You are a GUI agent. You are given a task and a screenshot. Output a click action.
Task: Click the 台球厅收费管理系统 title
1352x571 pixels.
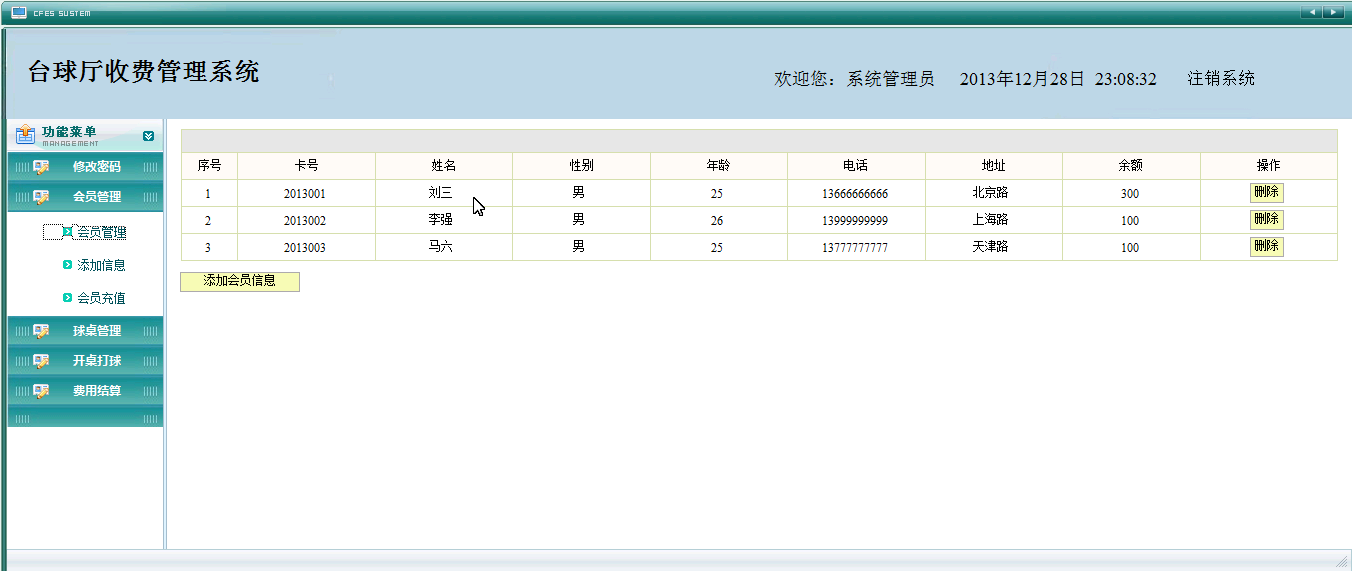[144, 72]
